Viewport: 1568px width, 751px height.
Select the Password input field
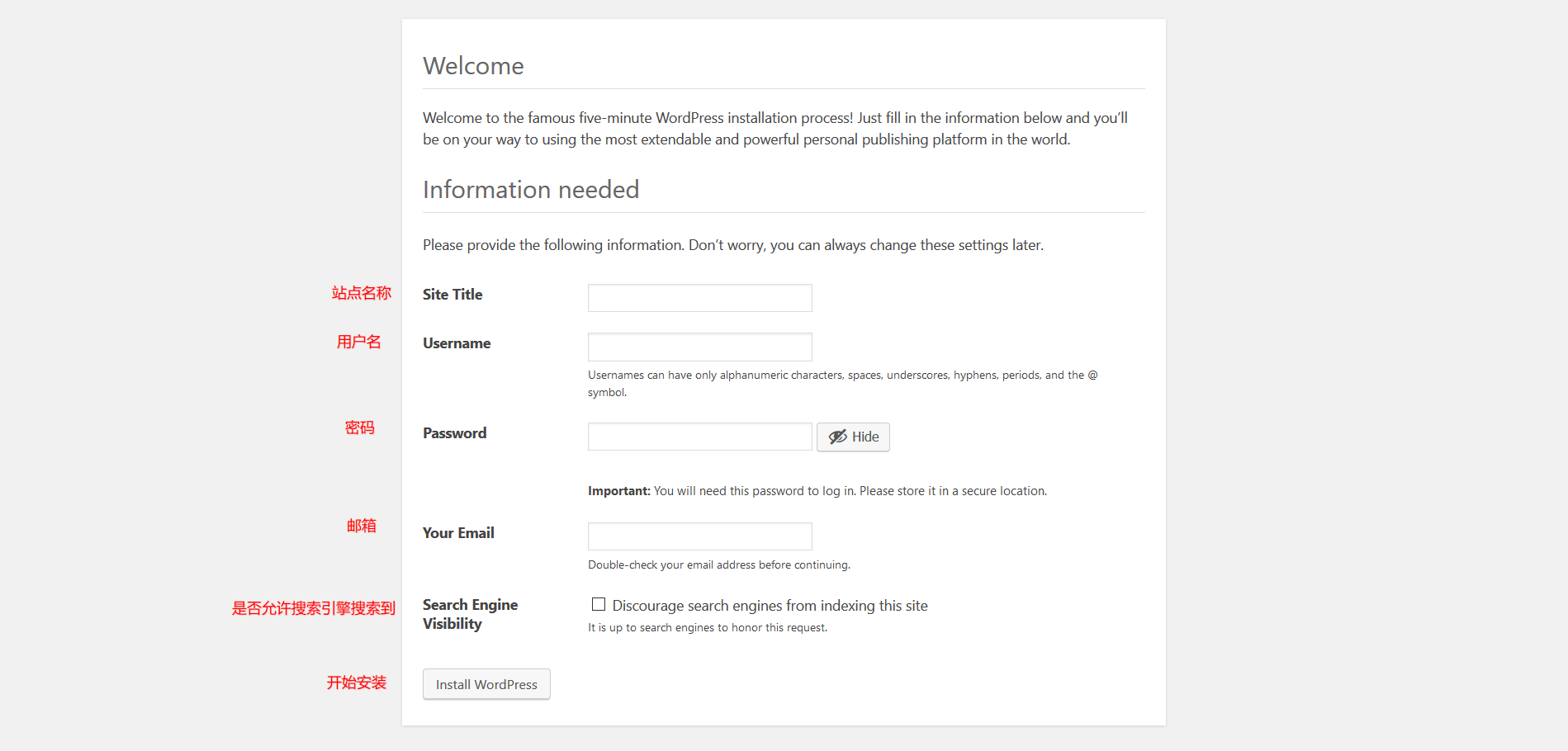pos(699,437)
